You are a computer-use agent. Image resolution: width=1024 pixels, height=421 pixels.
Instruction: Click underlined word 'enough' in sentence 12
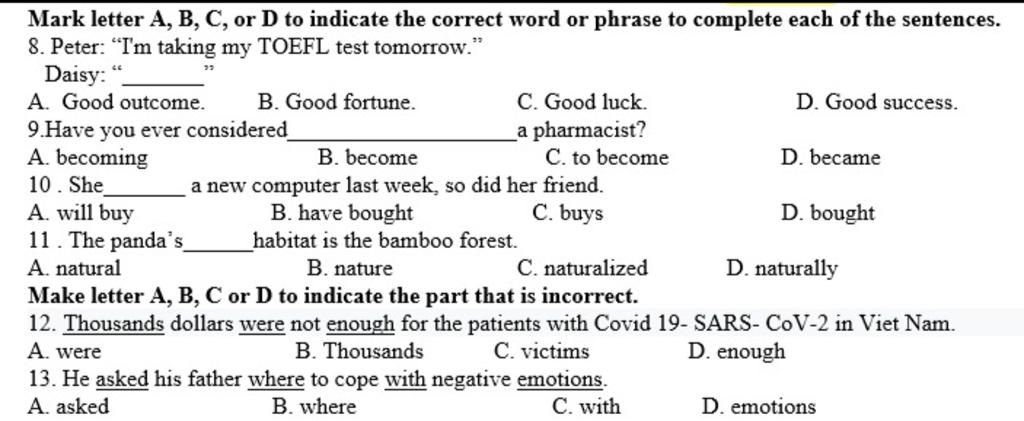(x=360, y=323)
